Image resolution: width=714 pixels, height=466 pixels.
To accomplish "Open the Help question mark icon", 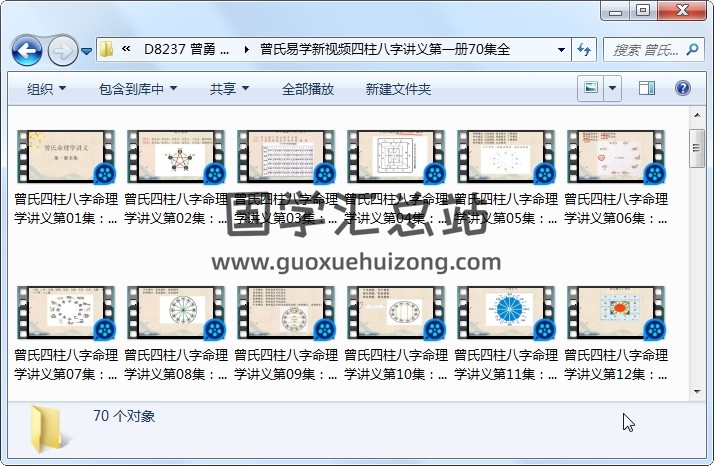I will [683, 88].
